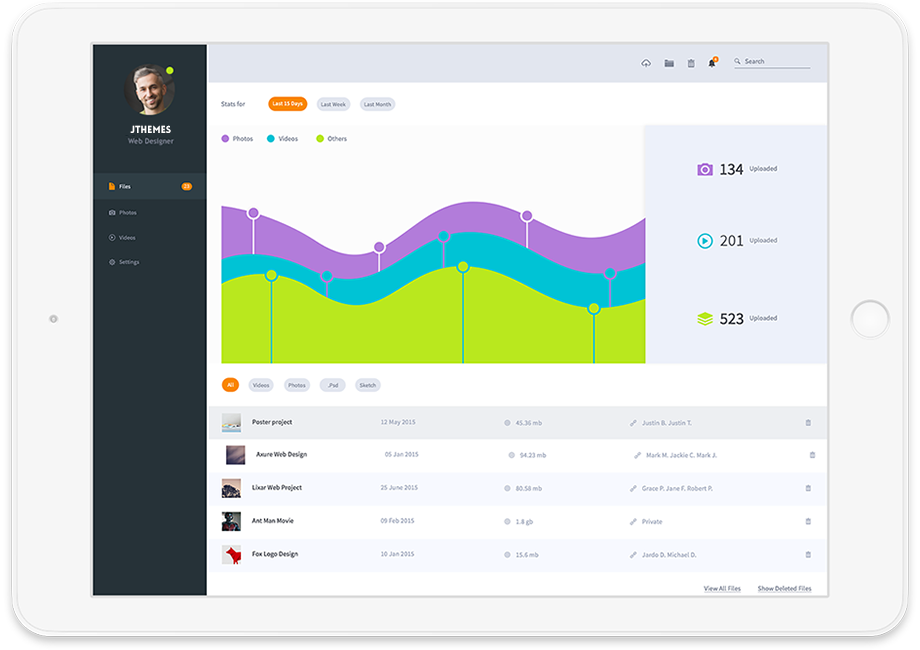Switch stats to Last Week
Viewport: 920px width, 650px height.
[x=333, y=104]
